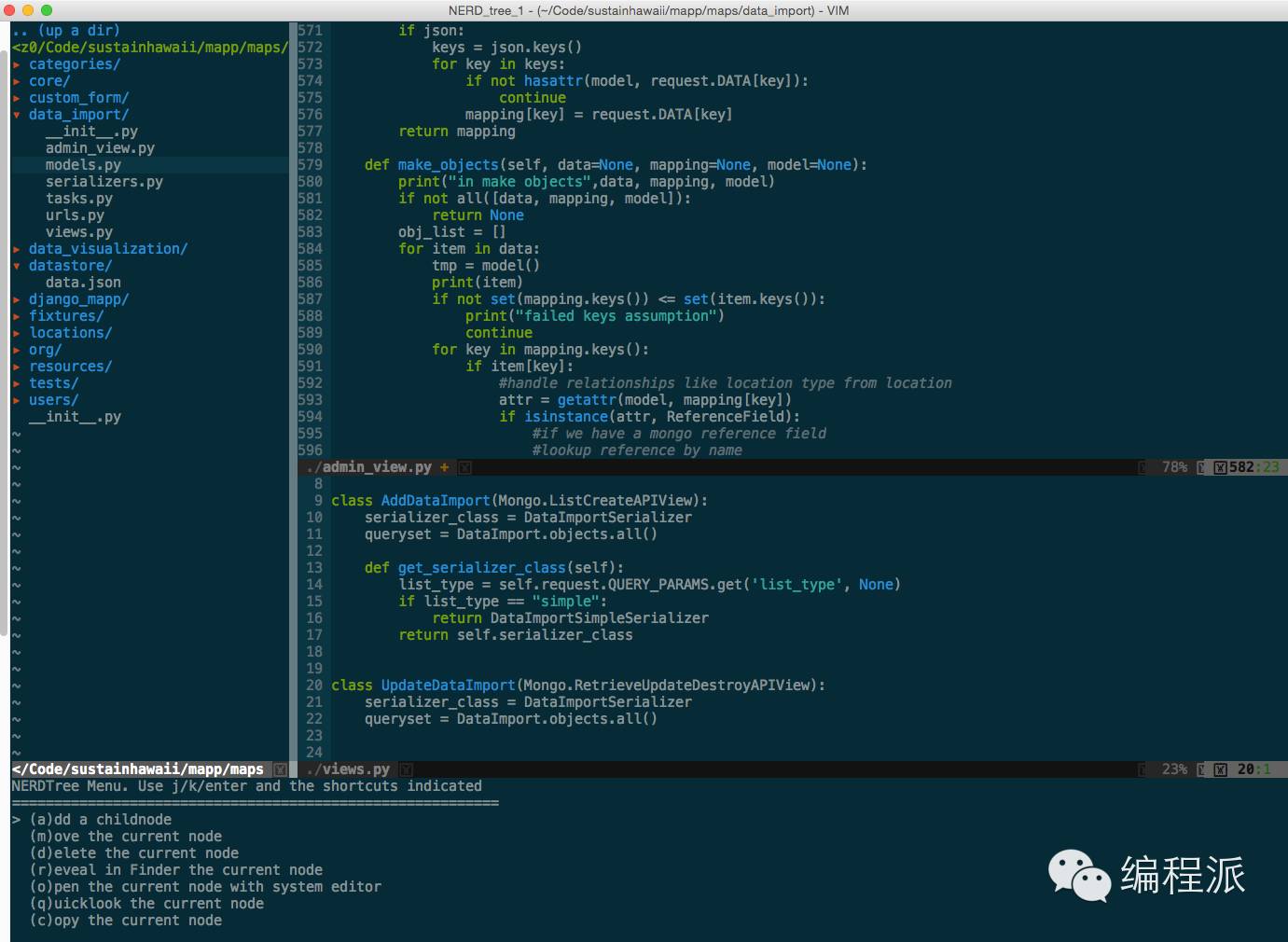Choose (d)elete the current node
This screenshot has height=942, width=1288.
tap(134, 853)
